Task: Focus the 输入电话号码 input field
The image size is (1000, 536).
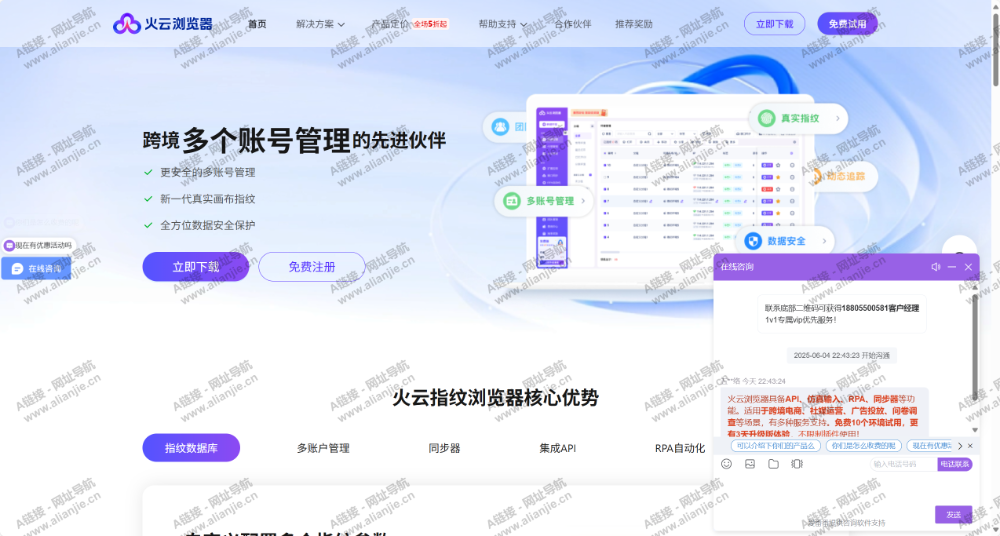Action: (x=903, y=464)
